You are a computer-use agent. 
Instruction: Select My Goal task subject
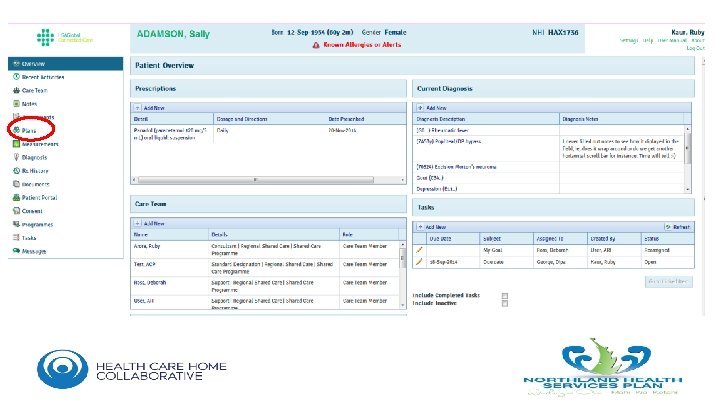click(493, 250)
